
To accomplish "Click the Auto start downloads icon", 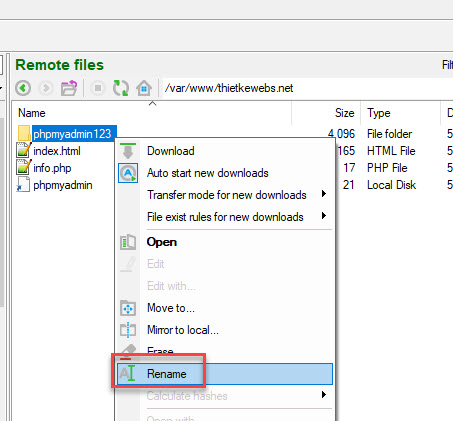I will point(128,173).
